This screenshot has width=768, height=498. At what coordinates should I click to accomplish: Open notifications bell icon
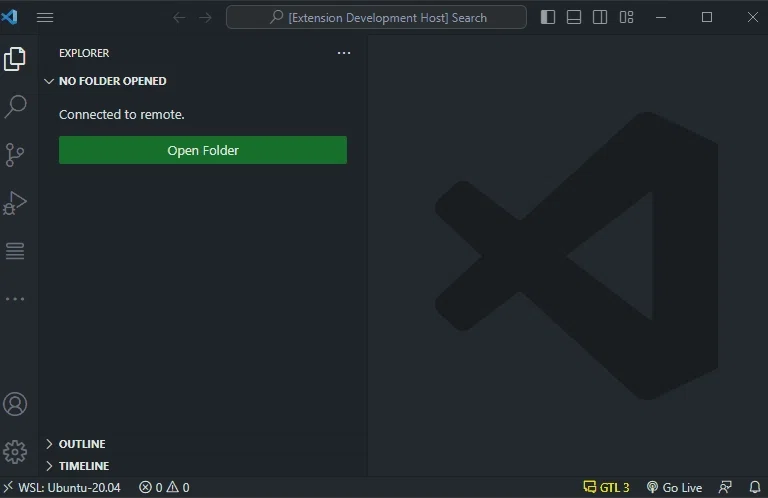[755, 488]
